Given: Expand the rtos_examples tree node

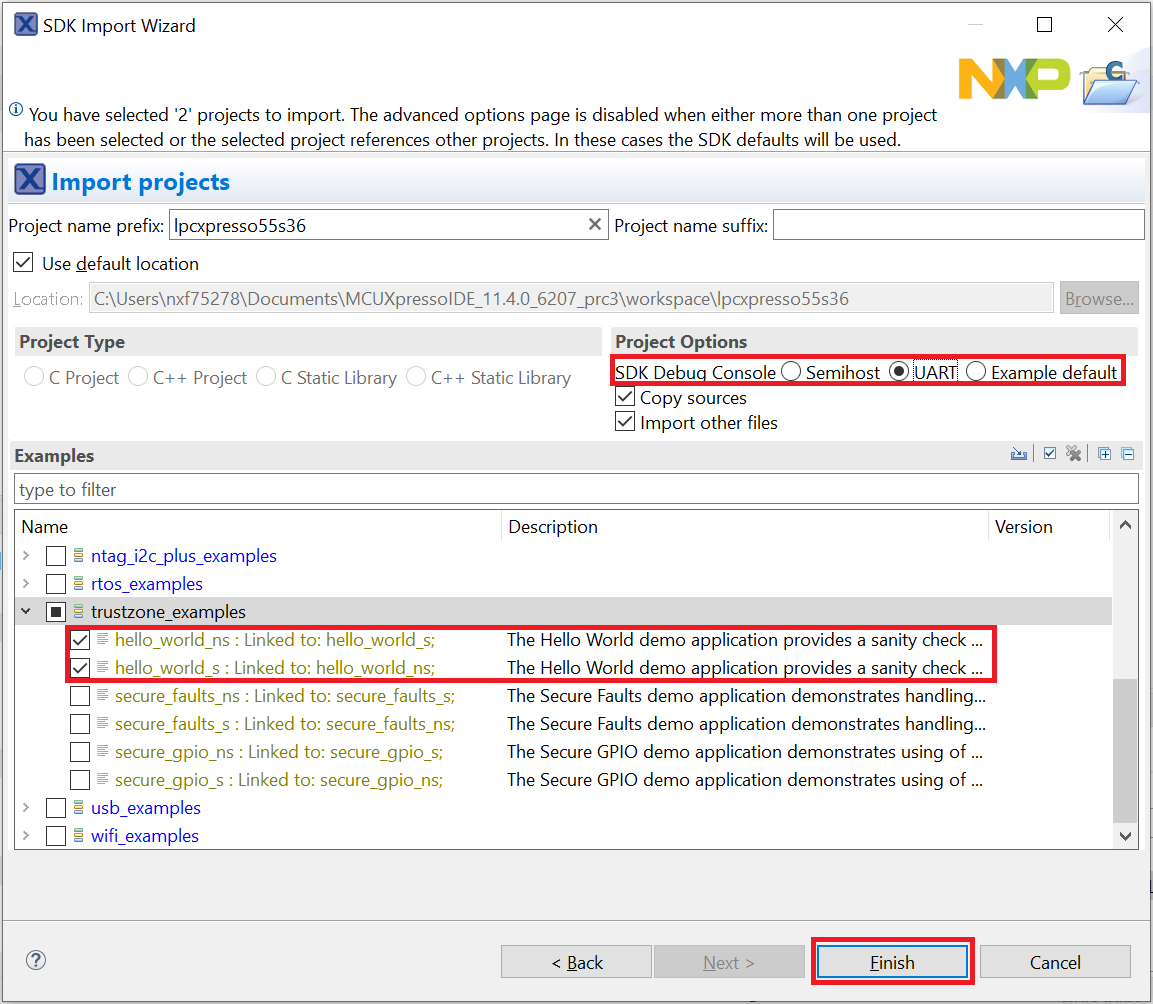Looking at the screenshot, I should tap(27, 584).
